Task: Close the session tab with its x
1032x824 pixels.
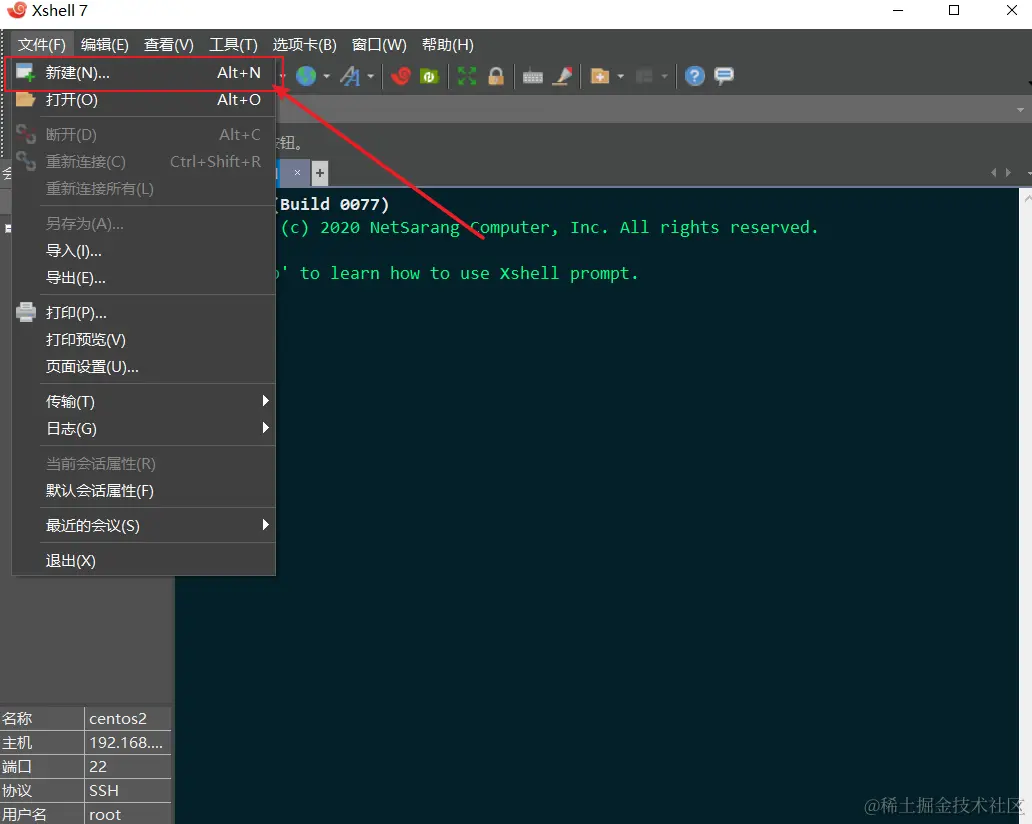Action: click(297, 172)
